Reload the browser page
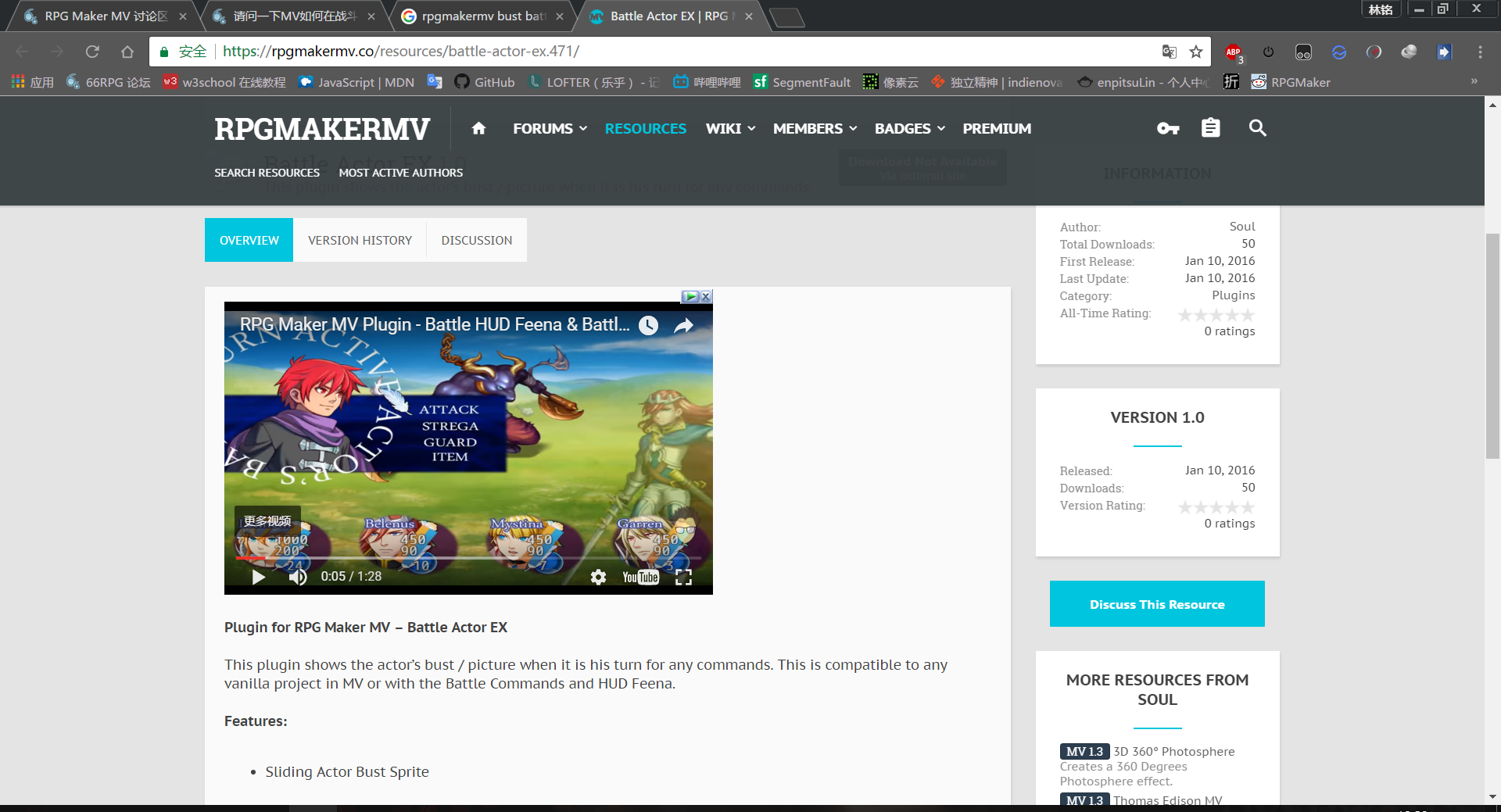1501x812 pixels. pyautogui.click(x=92, y=52)
